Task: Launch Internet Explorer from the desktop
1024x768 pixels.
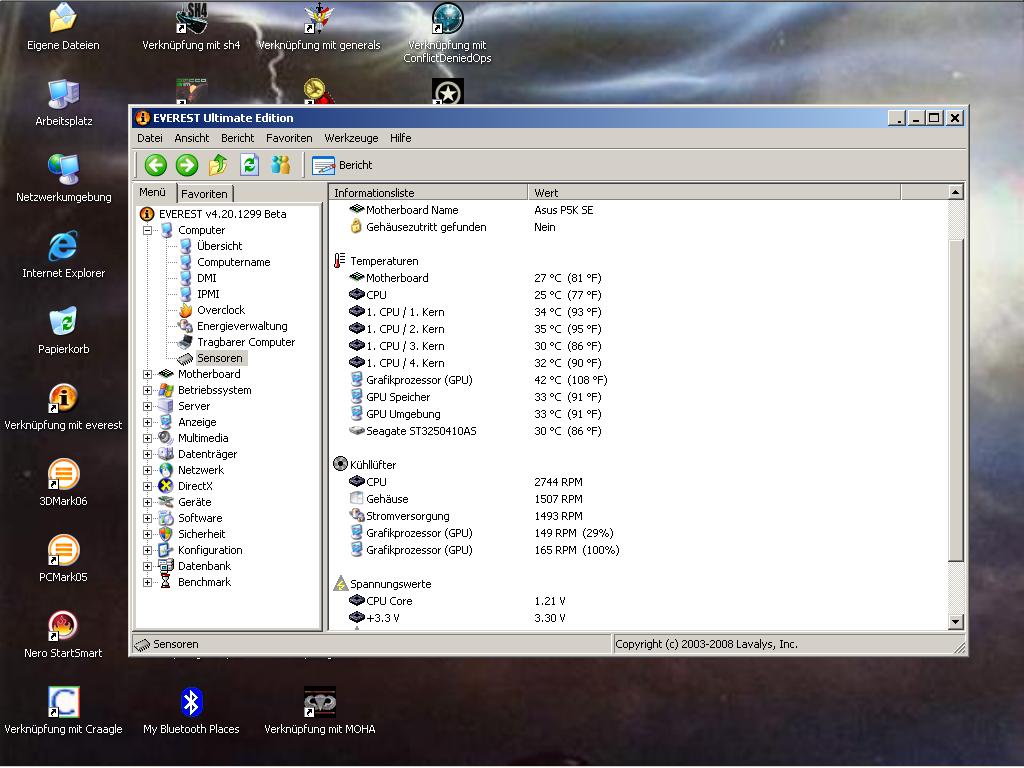Action: coord(63,255)
